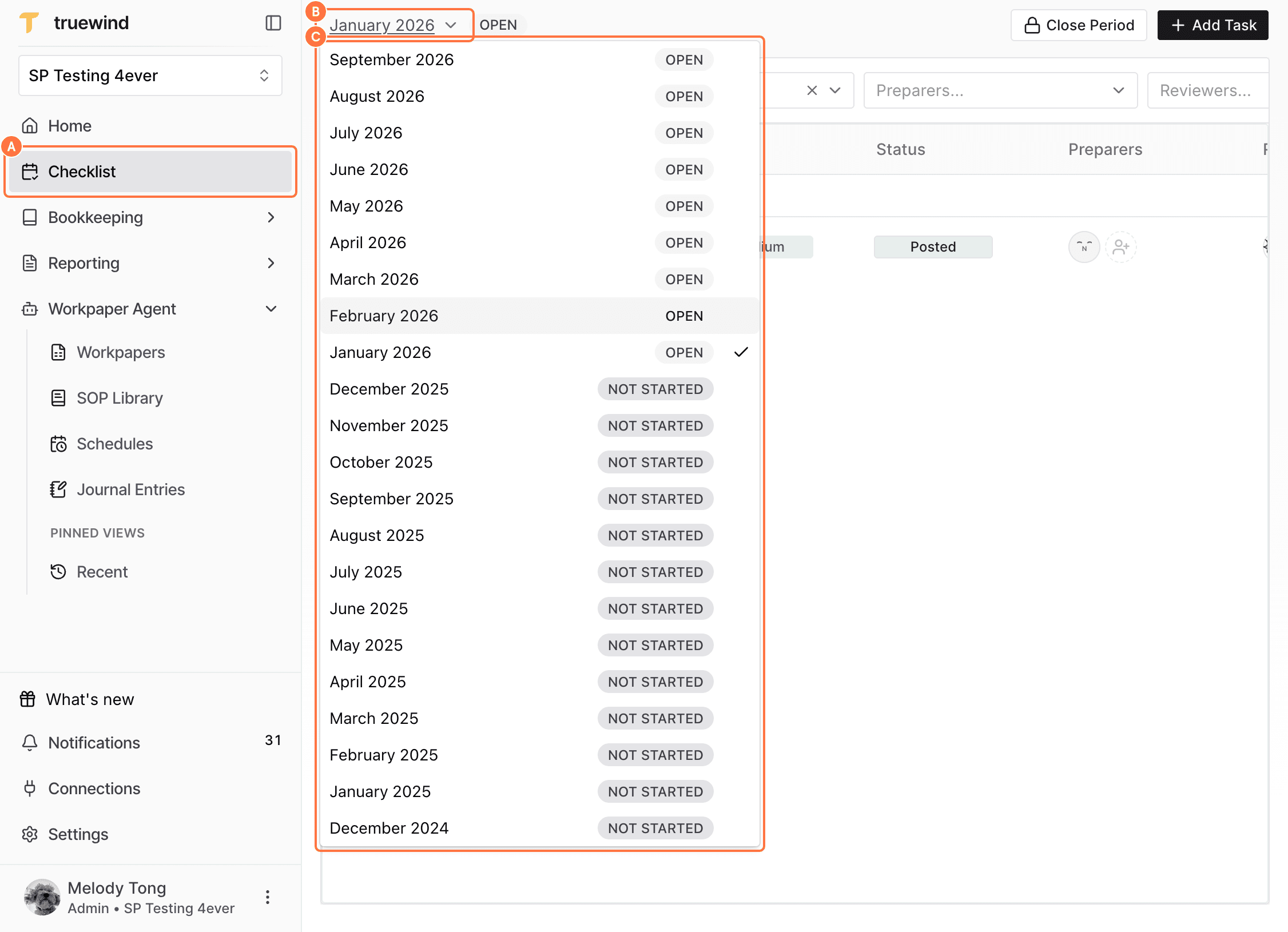This screenshot has width=1288, height=932.
Task: Select August 2026 from the period list
Action: click(x=539, y=96)
